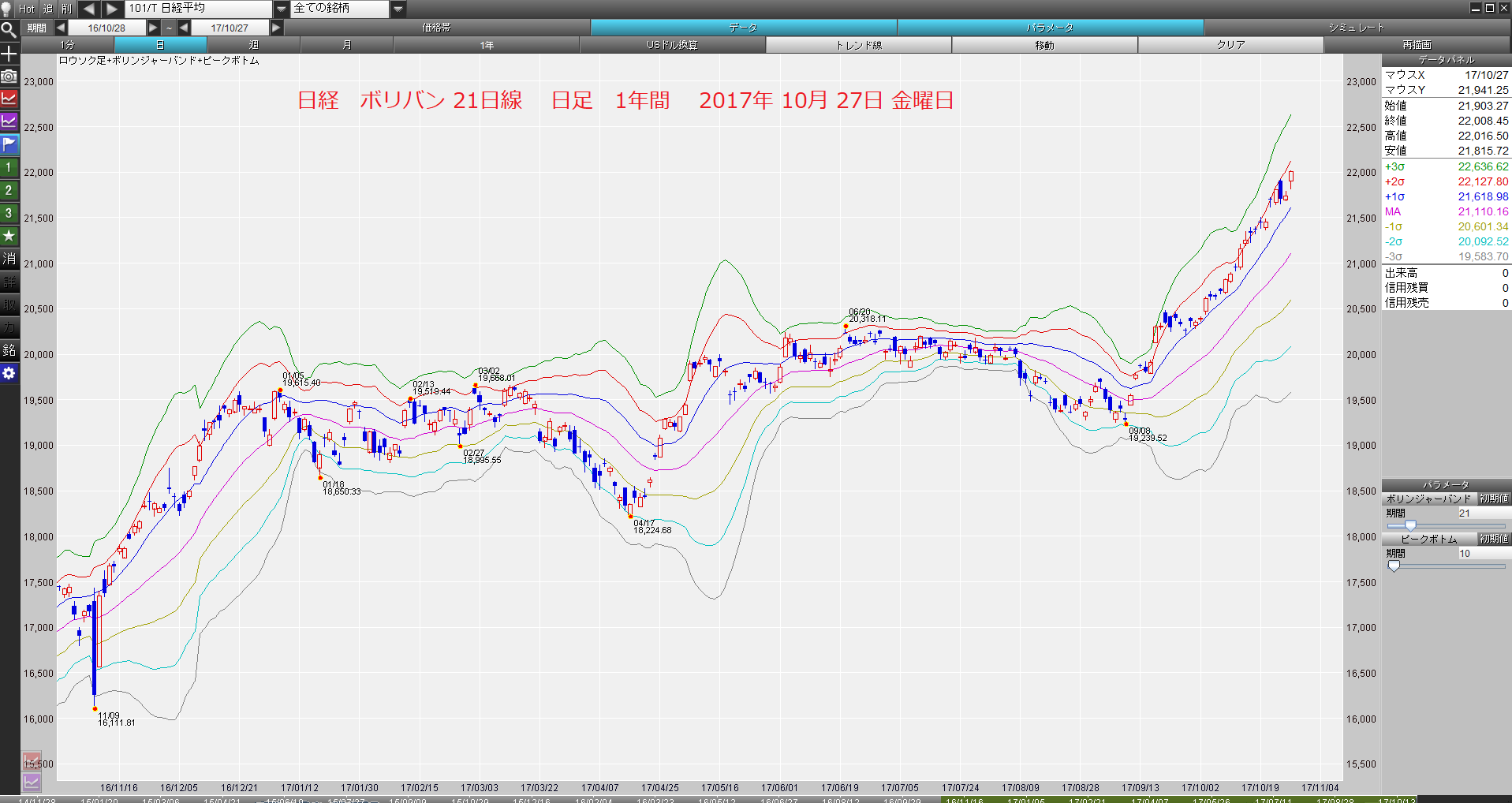Click the 詳 details sidebar icon

(x=9, y=282)
